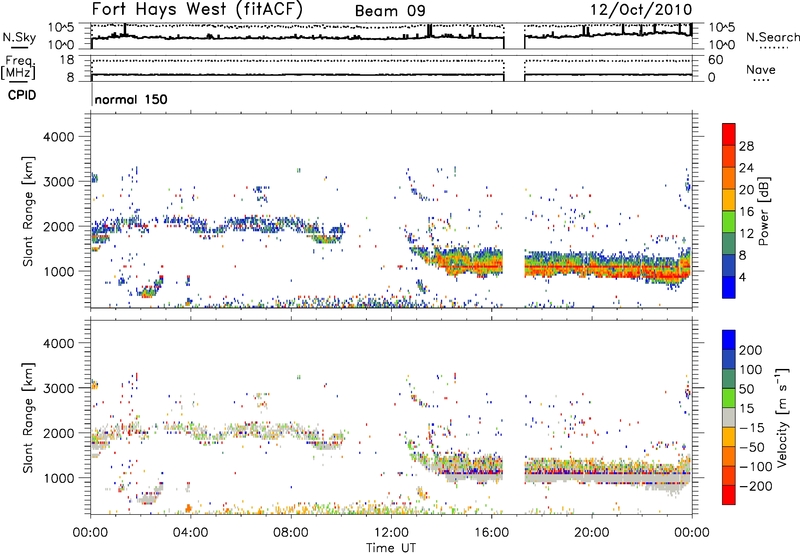
Task: Click 'Slant Range [km]' label of power panel
Action: click(x=28, y=212)
